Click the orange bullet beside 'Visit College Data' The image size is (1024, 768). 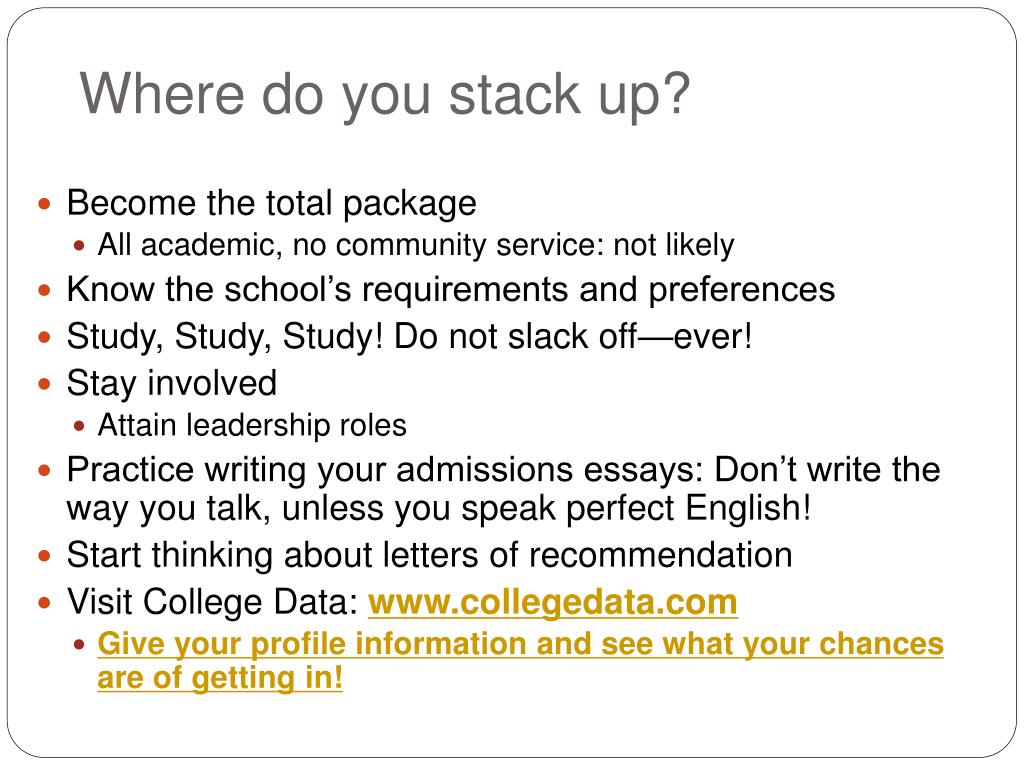click(44, 603)
